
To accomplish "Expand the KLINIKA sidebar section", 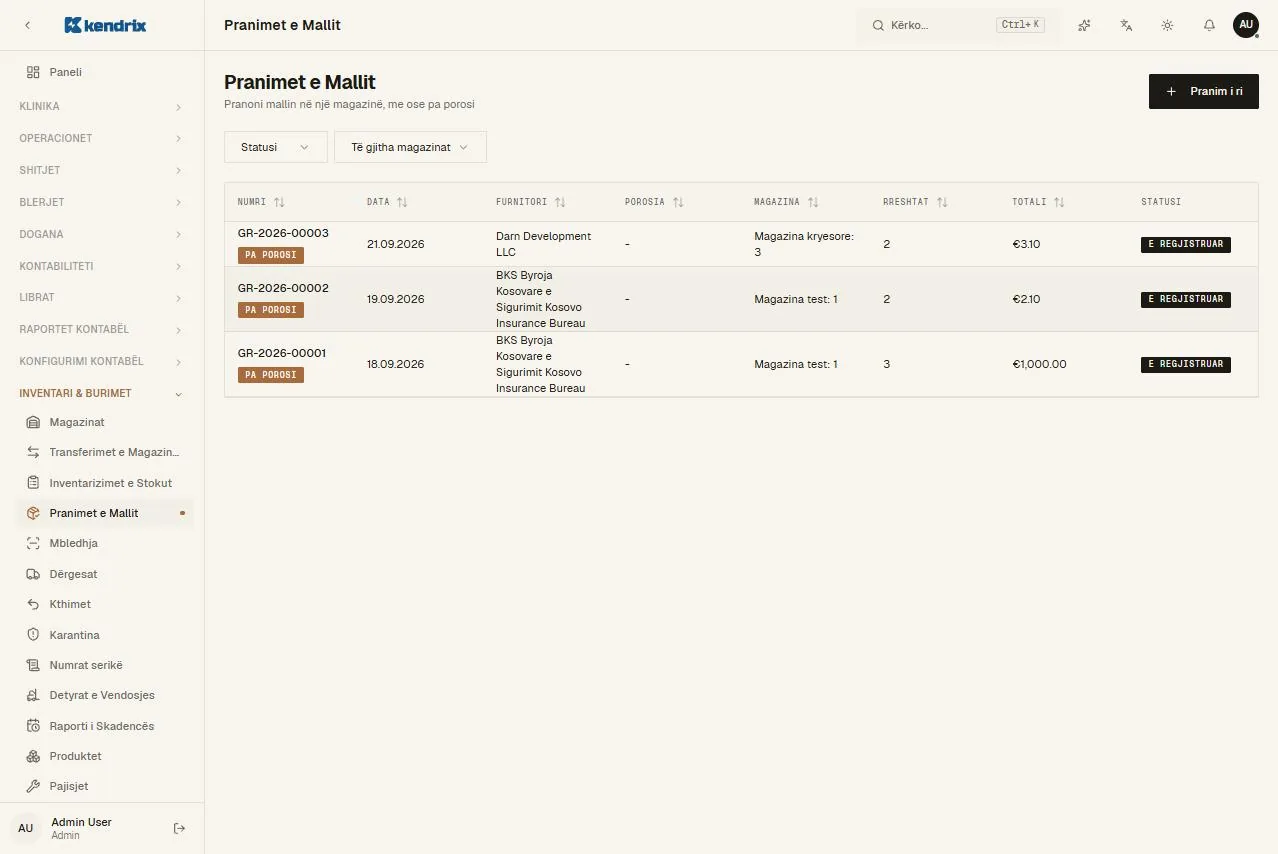I will click(101, 106).
